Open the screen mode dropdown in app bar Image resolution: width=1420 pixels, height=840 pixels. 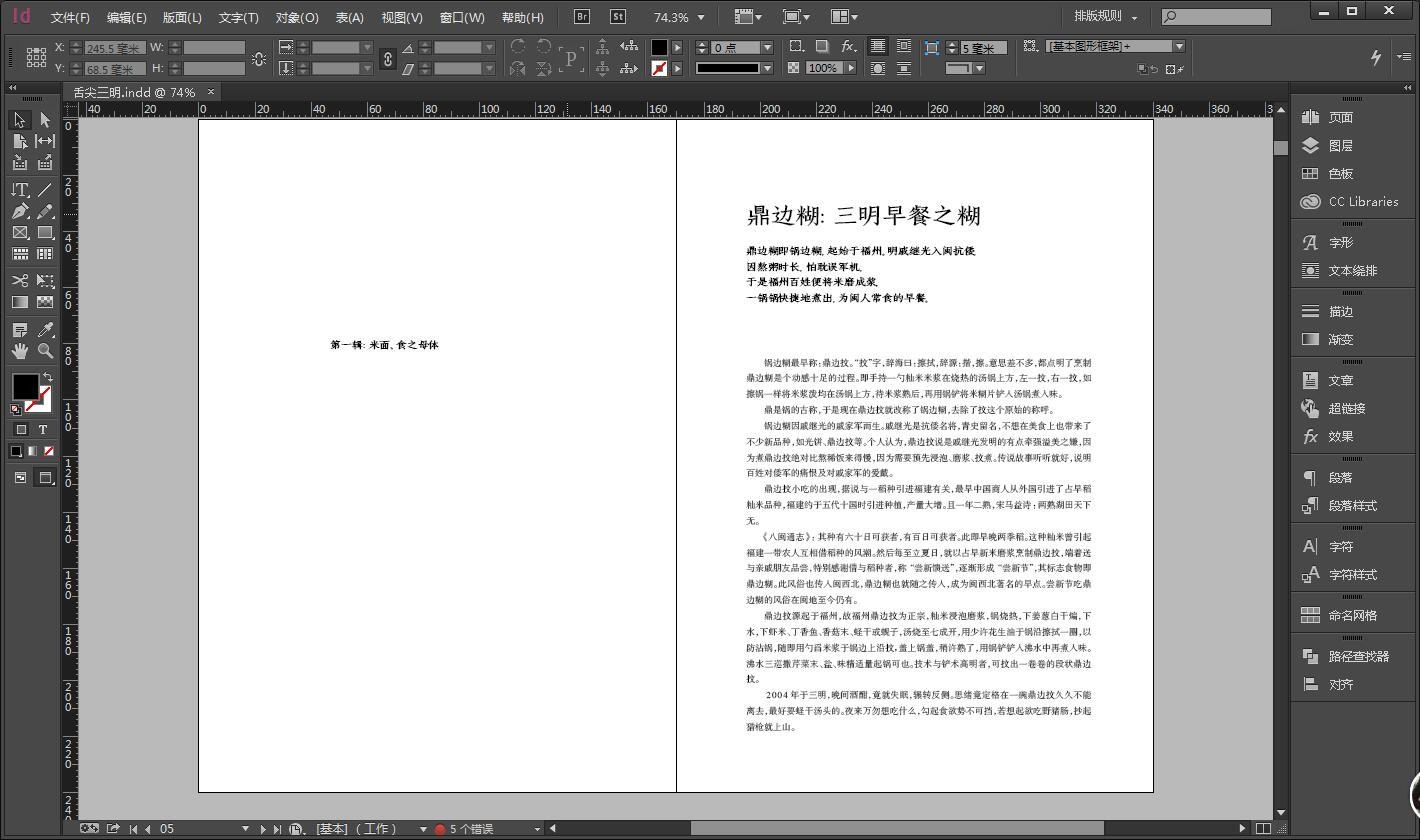click(x=796, y=17)
